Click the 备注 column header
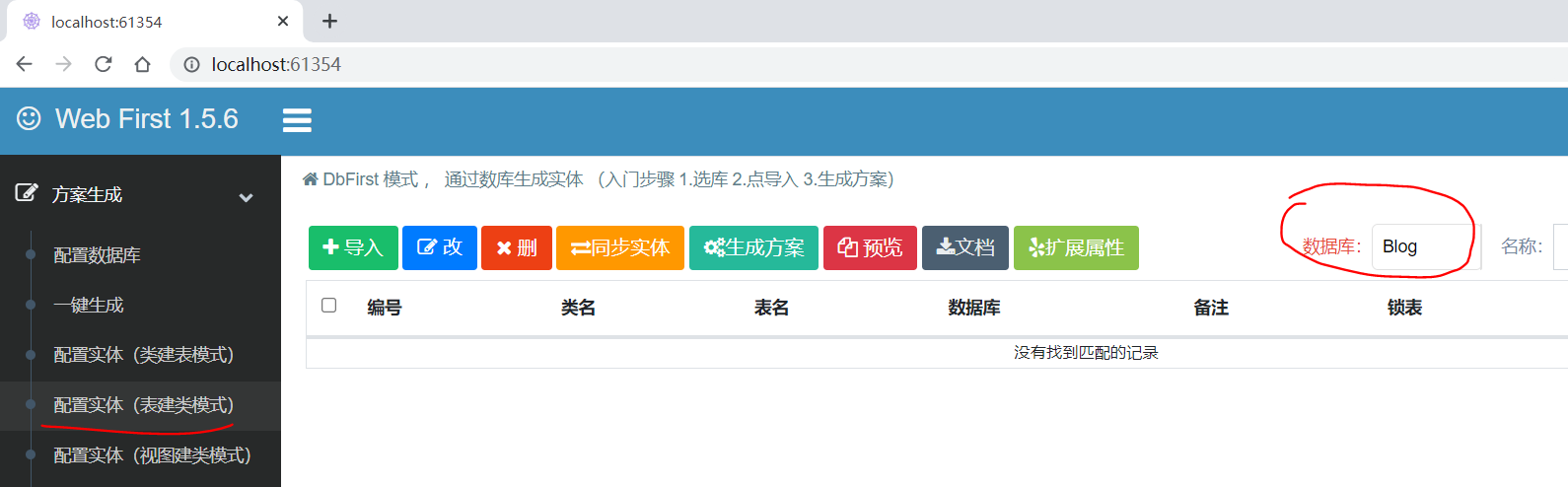This screenshot has width=1568, height=487. click(x=1211, y=308)
